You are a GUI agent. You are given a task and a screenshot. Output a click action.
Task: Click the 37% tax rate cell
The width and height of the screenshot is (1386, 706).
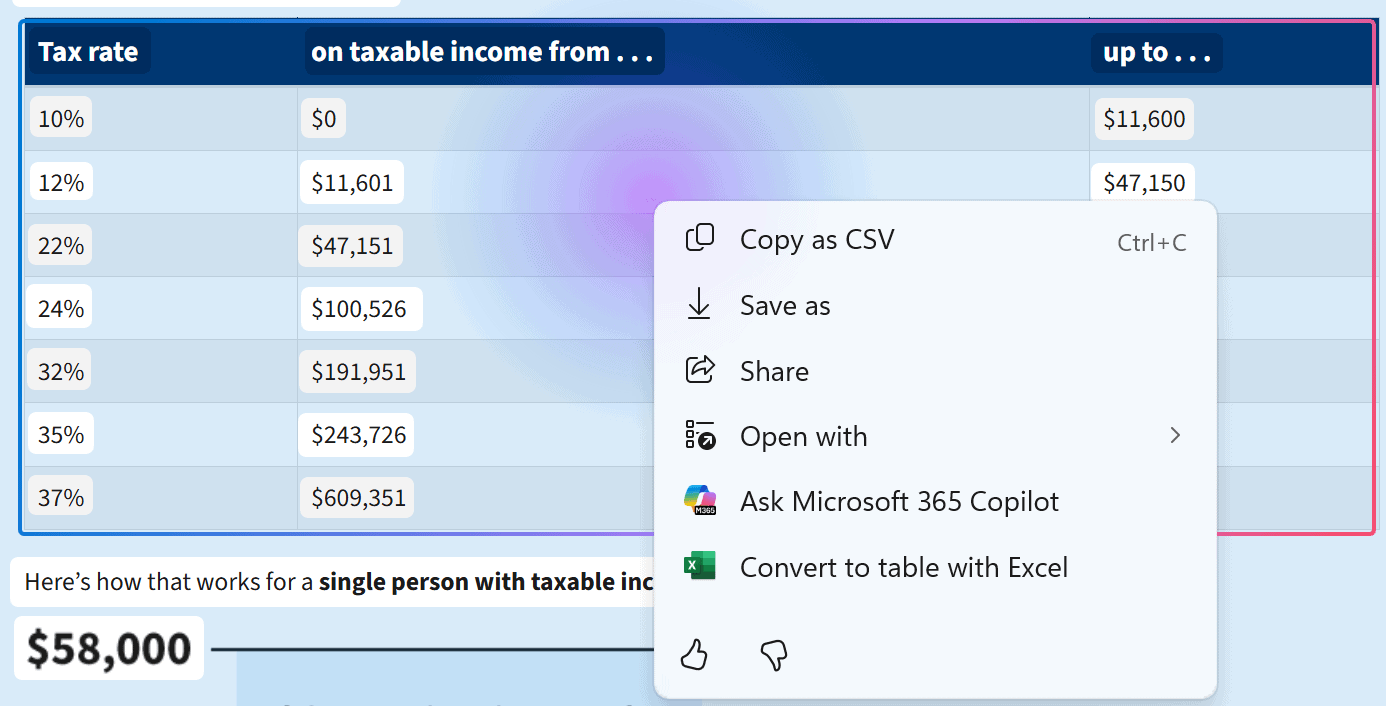[61, 497]
